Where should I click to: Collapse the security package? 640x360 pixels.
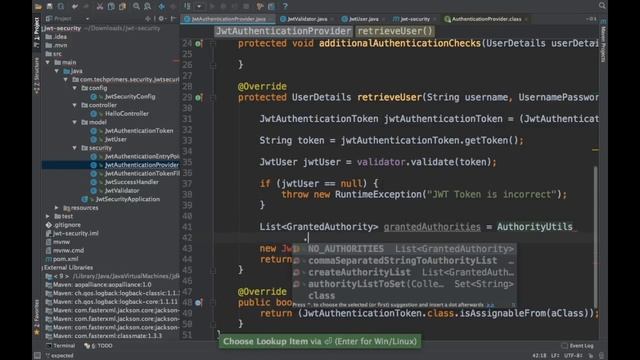click(75, 148)
